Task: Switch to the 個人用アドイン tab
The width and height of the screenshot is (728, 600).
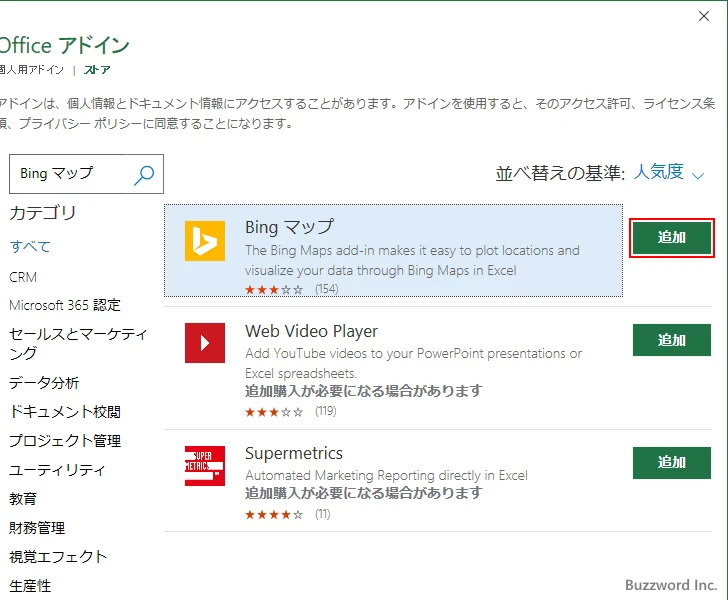Action: [32, 70]
